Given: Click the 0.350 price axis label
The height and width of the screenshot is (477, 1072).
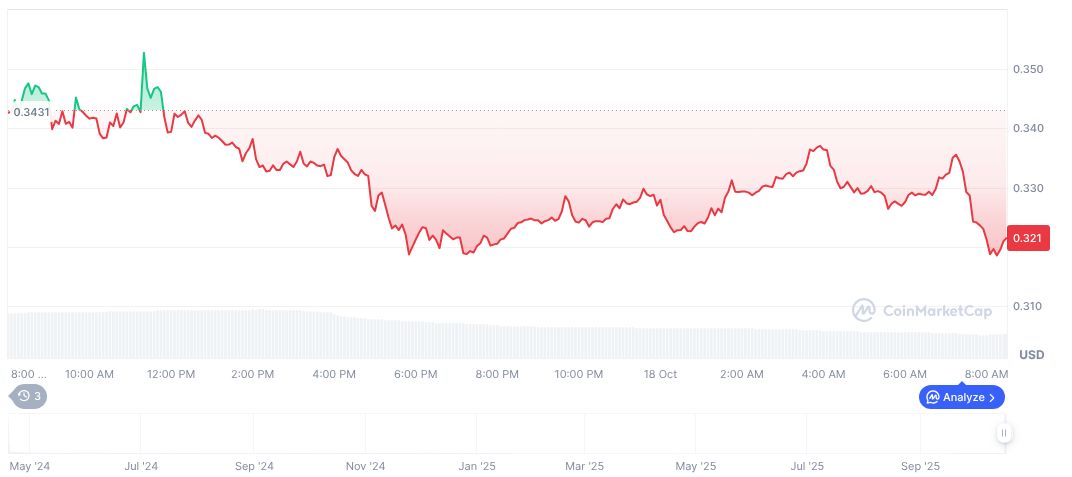Looking at the screenshot, I should click(1027, 69).
